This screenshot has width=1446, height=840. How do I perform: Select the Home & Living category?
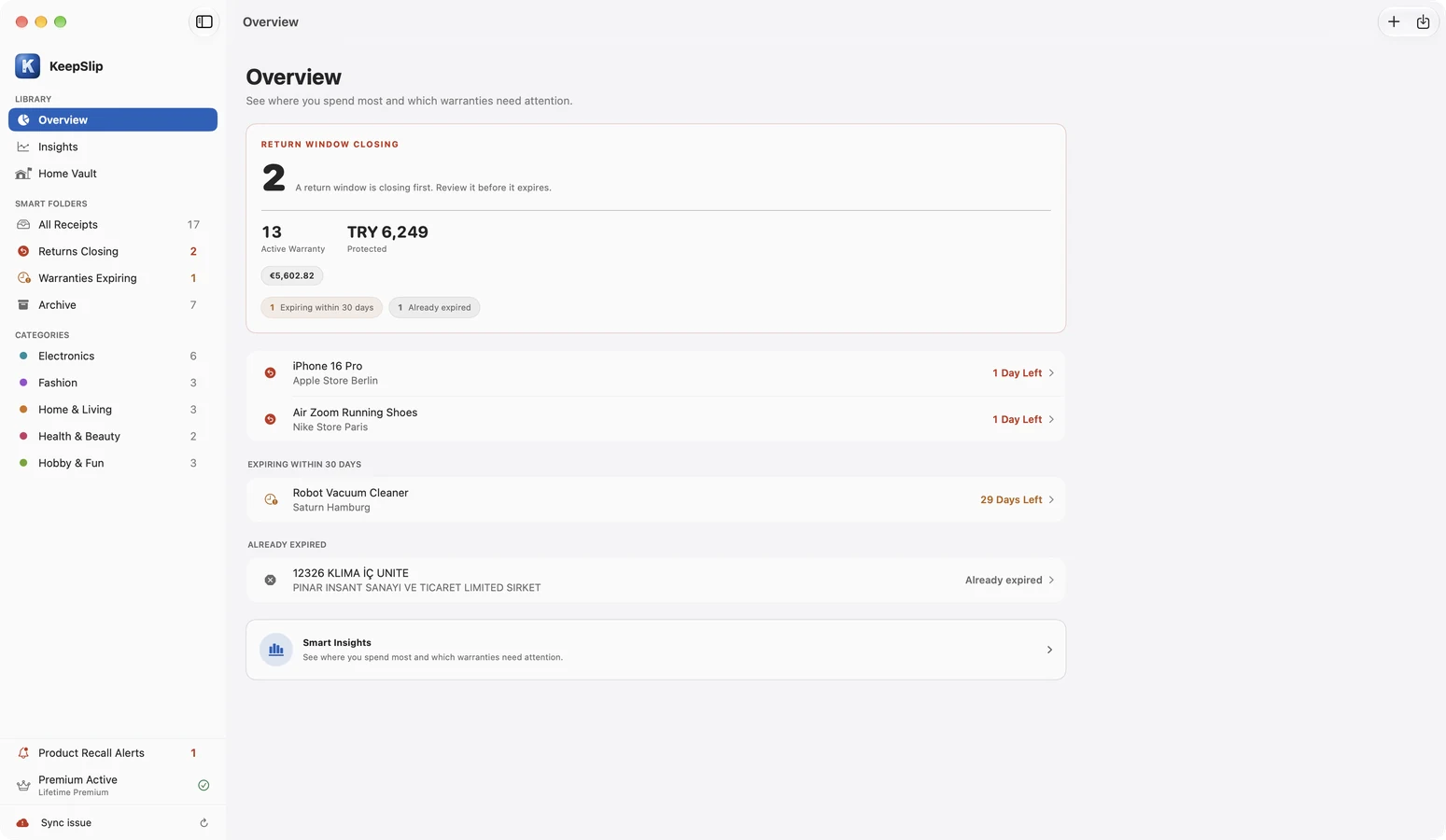click(113, 410)
